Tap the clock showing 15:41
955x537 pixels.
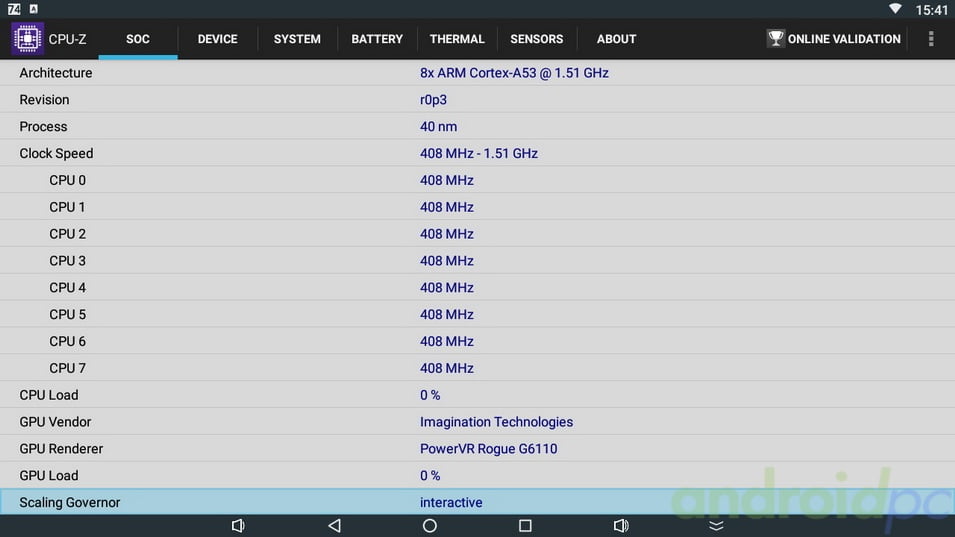(x=931, y=10)
